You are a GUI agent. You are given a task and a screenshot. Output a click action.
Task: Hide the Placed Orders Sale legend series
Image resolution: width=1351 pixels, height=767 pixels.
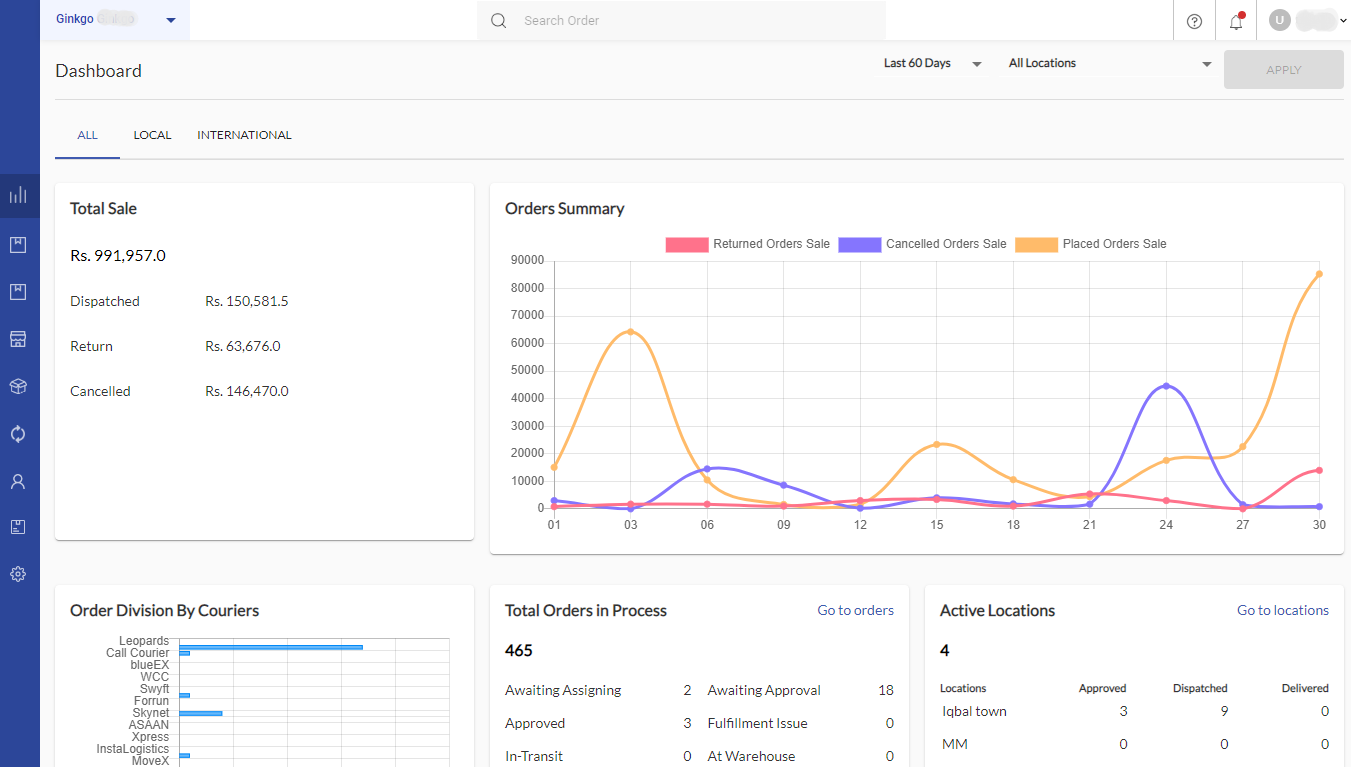tap(1091, 244)
